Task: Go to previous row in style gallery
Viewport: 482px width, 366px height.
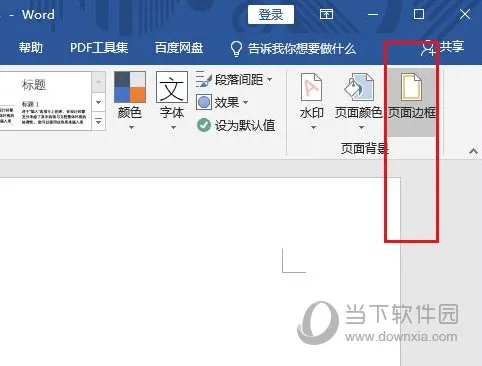Action: point(99,82)
